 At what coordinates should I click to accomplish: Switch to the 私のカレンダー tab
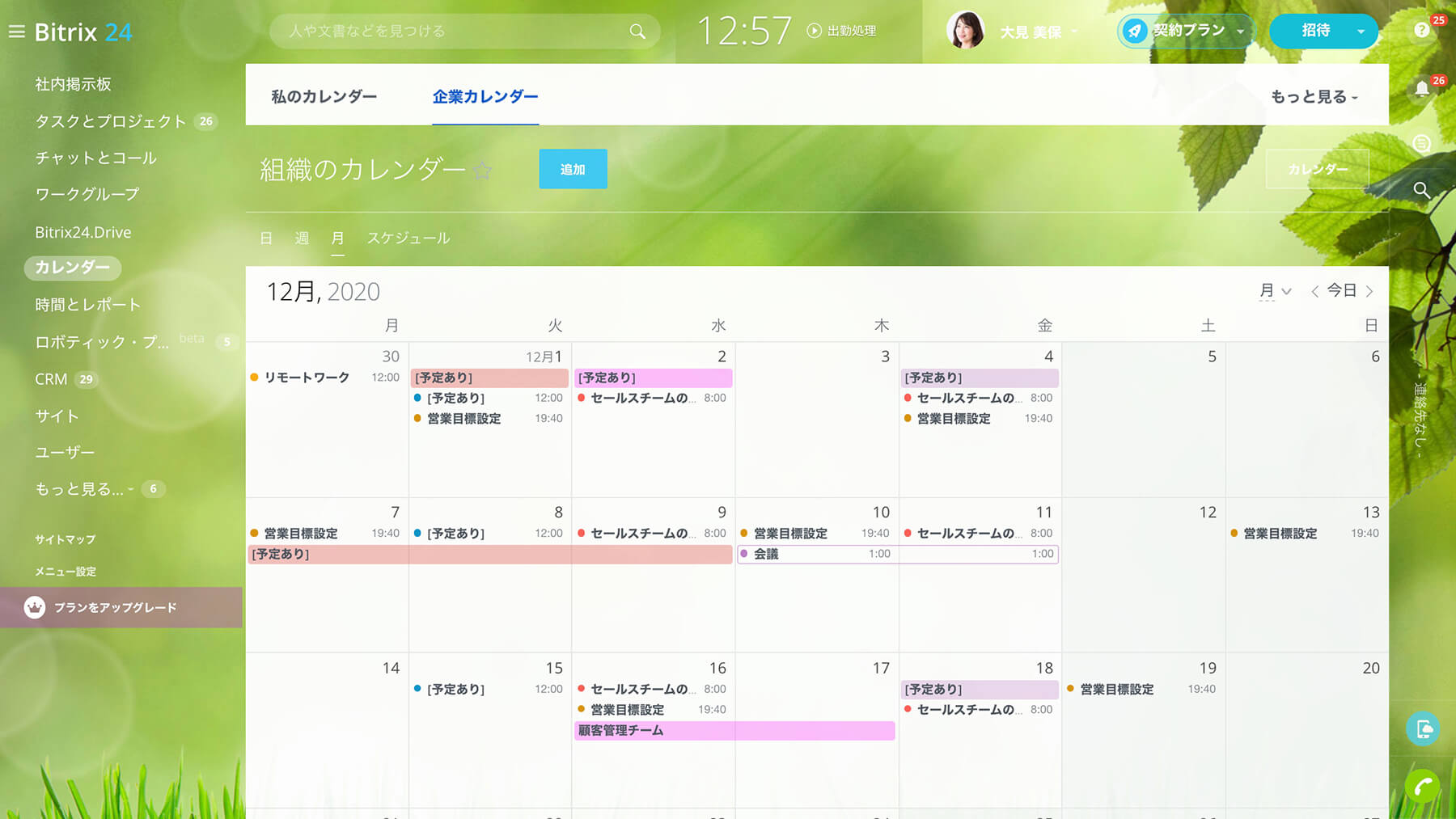pos(324,96)
